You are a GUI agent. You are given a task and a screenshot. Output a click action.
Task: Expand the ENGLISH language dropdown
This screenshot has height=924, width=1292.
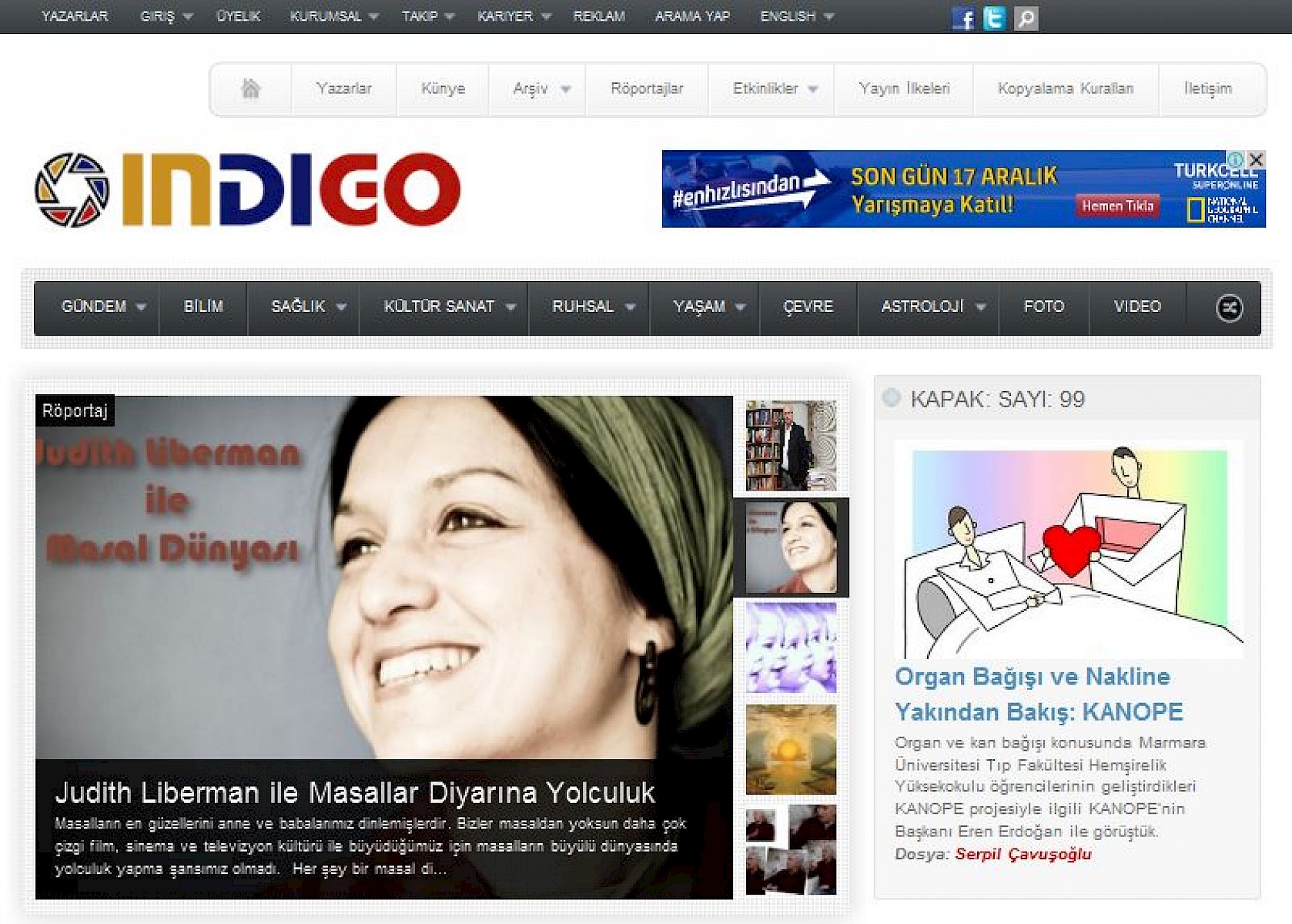click(x=796, y=16)
